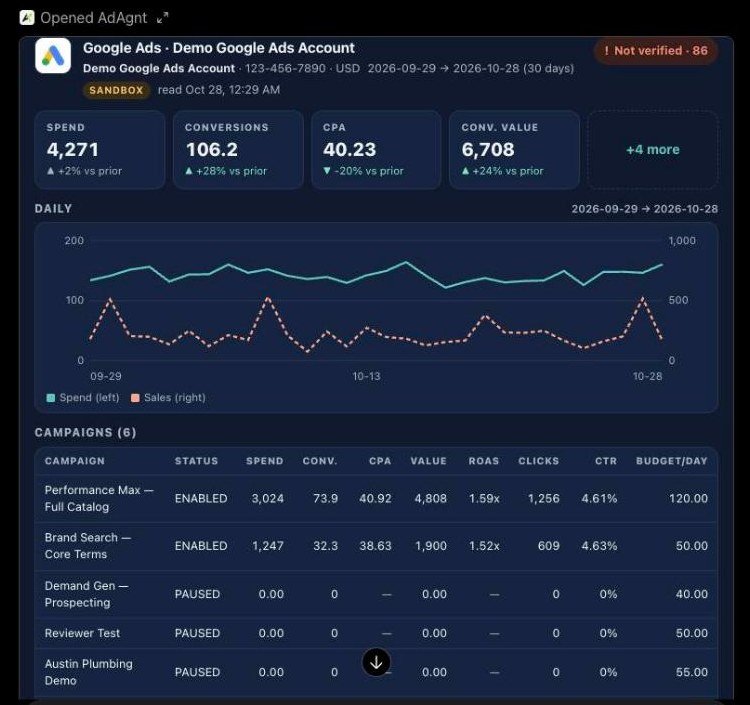Screen dimensions: 750x705
Task: Click the 38.63 CPA value
Action: [375, 546]
